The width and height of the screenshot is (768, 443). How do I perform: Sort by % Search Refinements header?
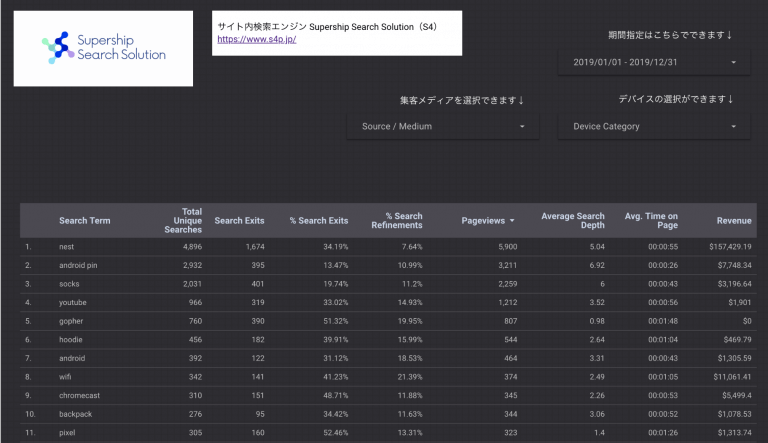397,221
